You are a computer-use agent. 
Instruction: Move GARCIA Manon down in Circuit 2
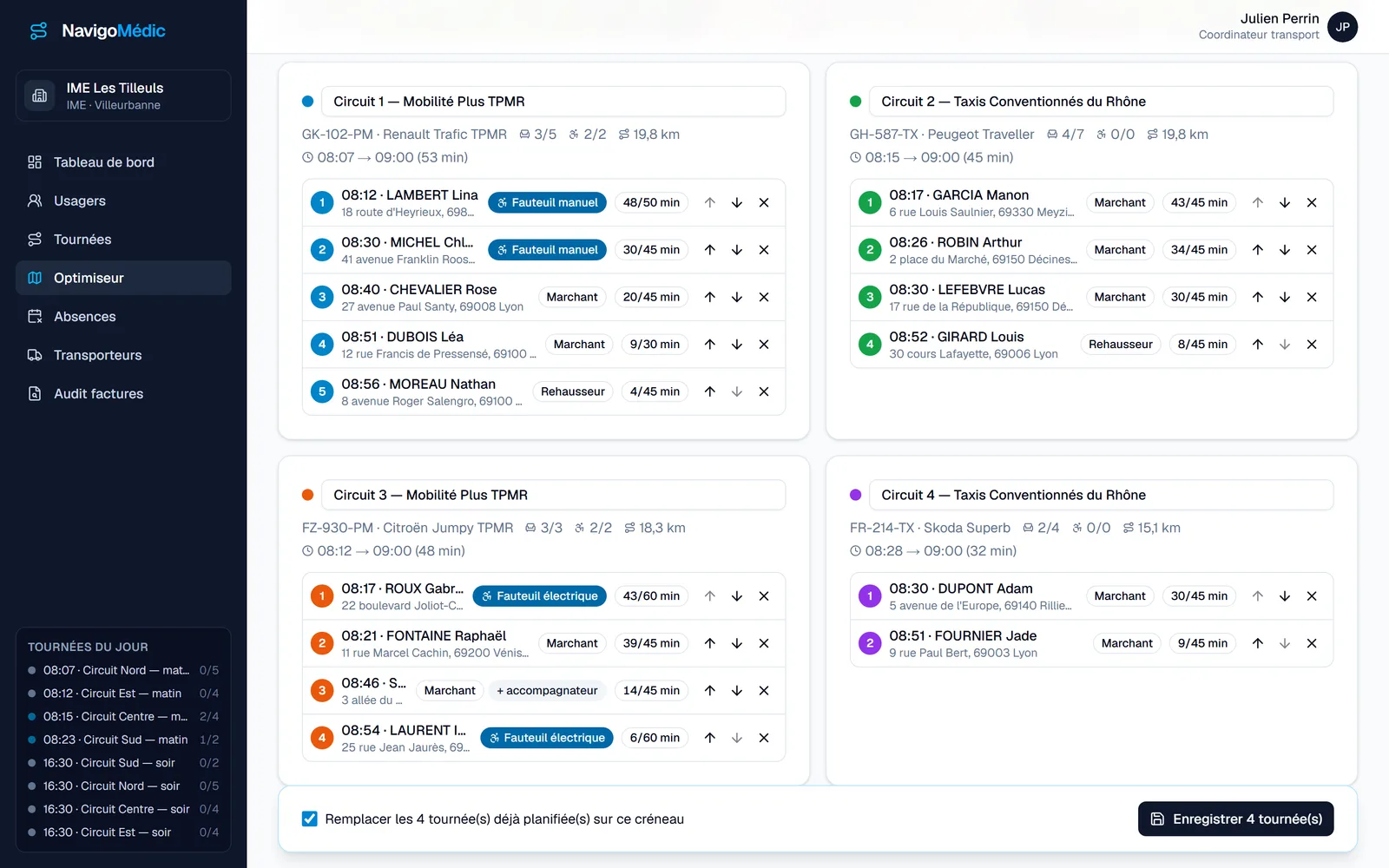pyautogui.click(x=1285, y=202)
